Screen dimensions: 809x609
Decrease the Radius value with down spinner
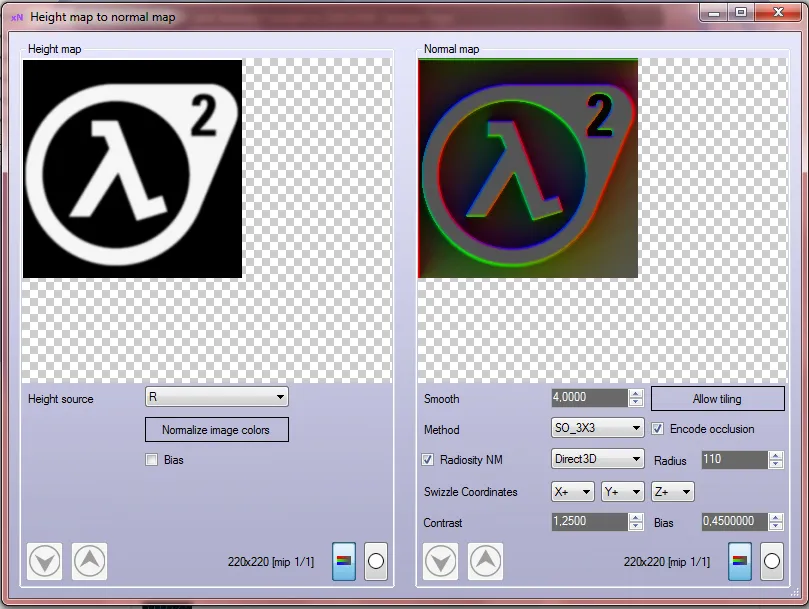[775, 463]
